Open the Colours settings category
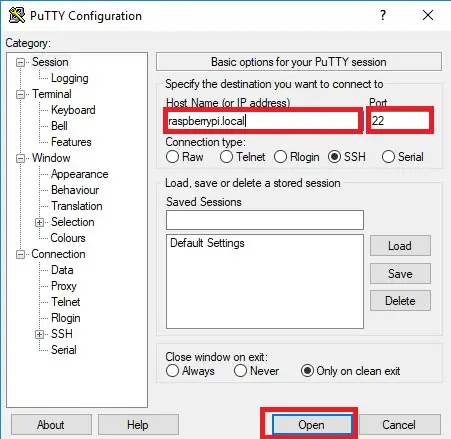Viewport: 451px width, 439px height. click(68, 238)
